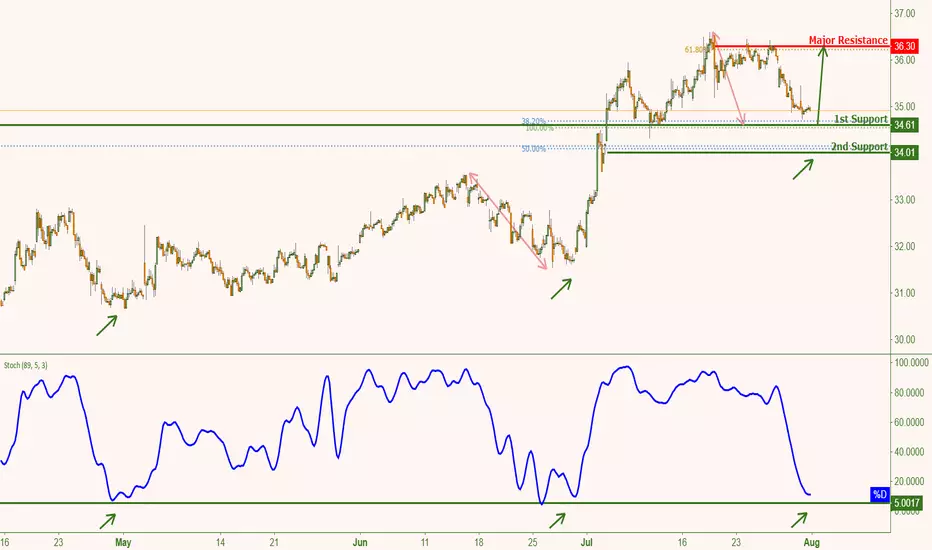This screenshot has height=550, width=932.
Task: Click the 35.00 price axis label
Action: pos(905,106)
